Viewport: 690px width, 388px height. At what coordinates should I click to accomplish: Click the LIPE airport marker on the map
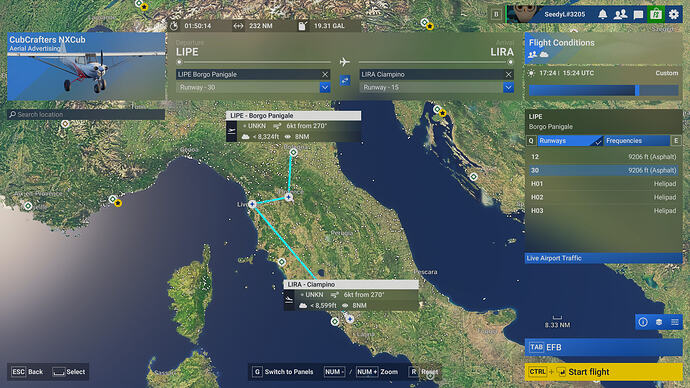pos(294,152)
